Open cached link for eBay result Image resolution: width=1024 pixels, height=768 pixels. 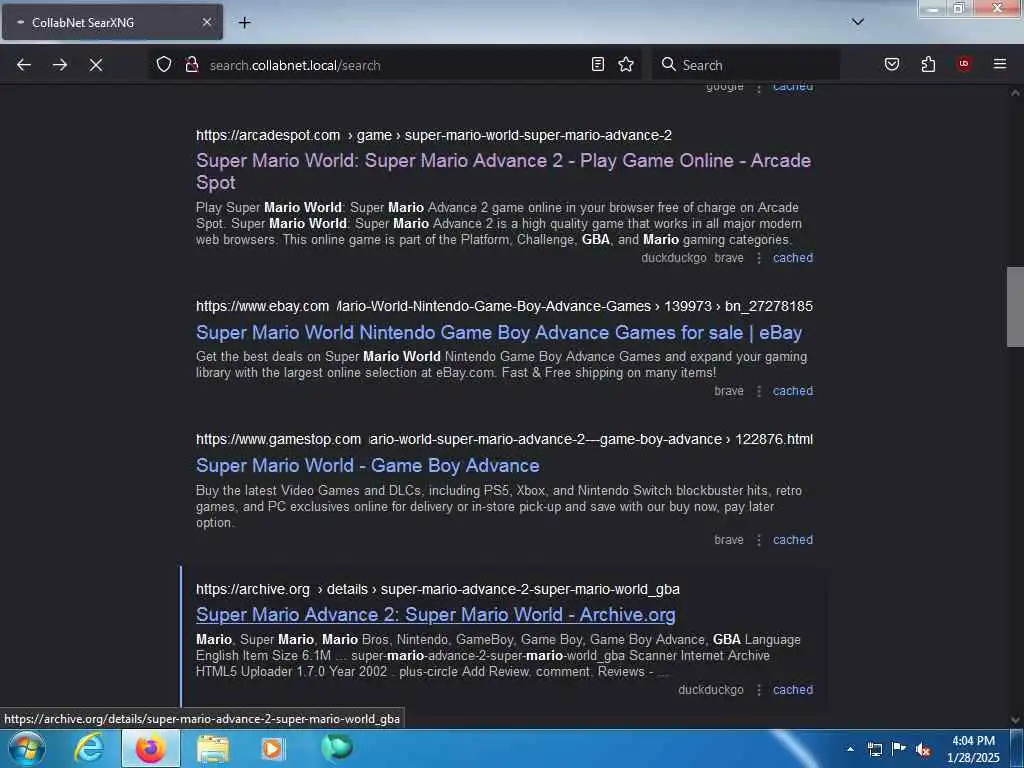[x=793, y=391]
